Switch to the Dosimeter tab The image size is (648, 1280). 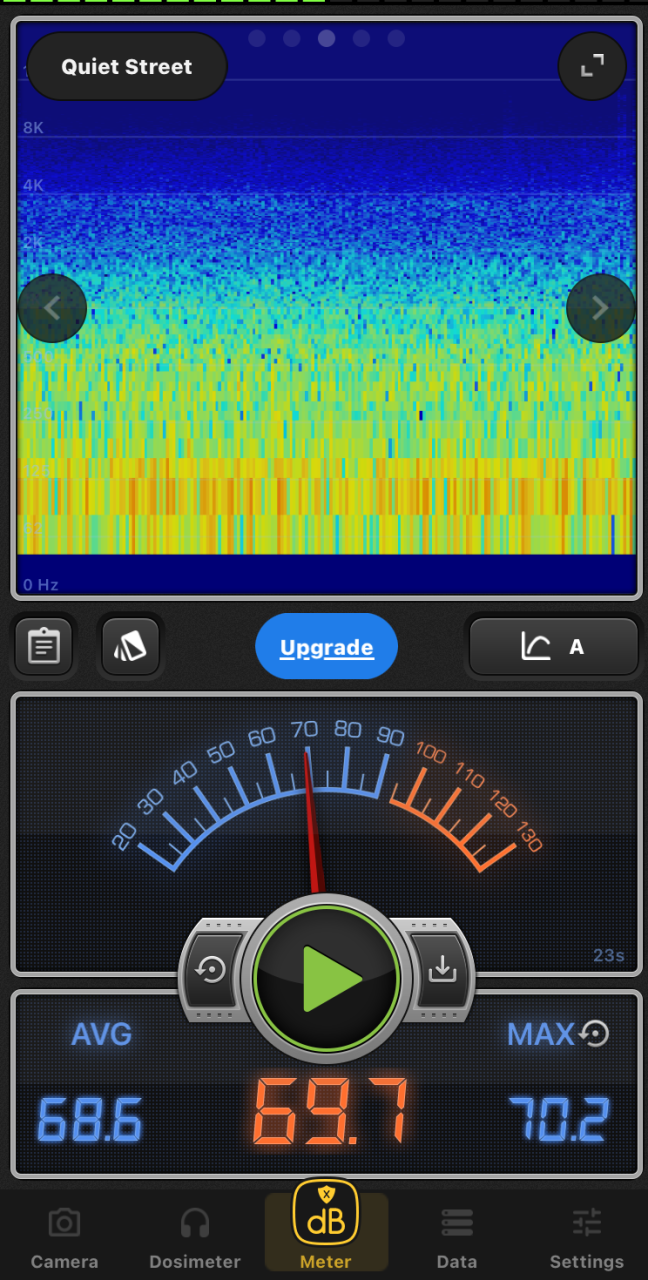pyautogui.click(x=195, y=1237)
